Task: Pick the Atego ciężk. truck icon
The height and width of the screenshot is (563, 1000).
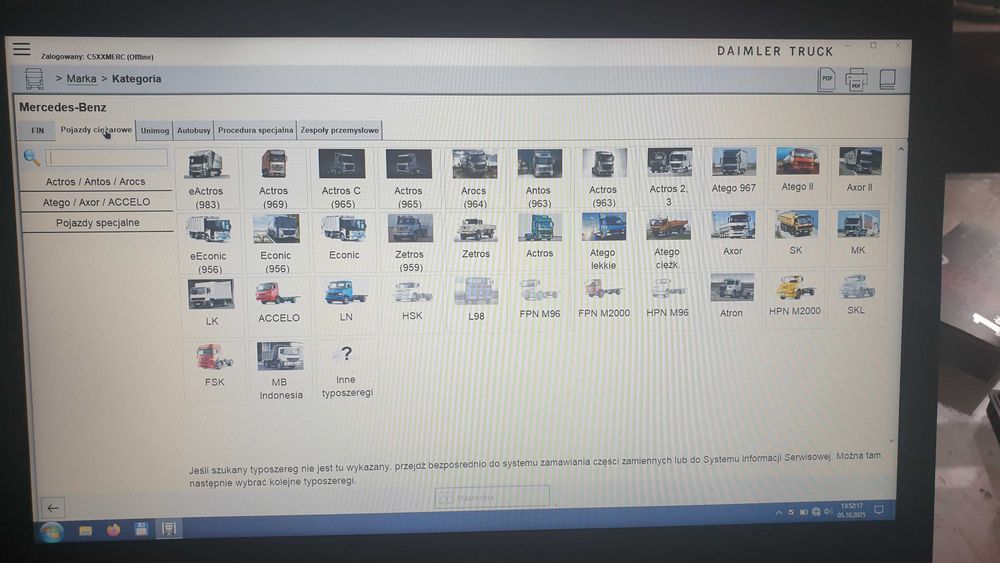Action: [668, 226]
